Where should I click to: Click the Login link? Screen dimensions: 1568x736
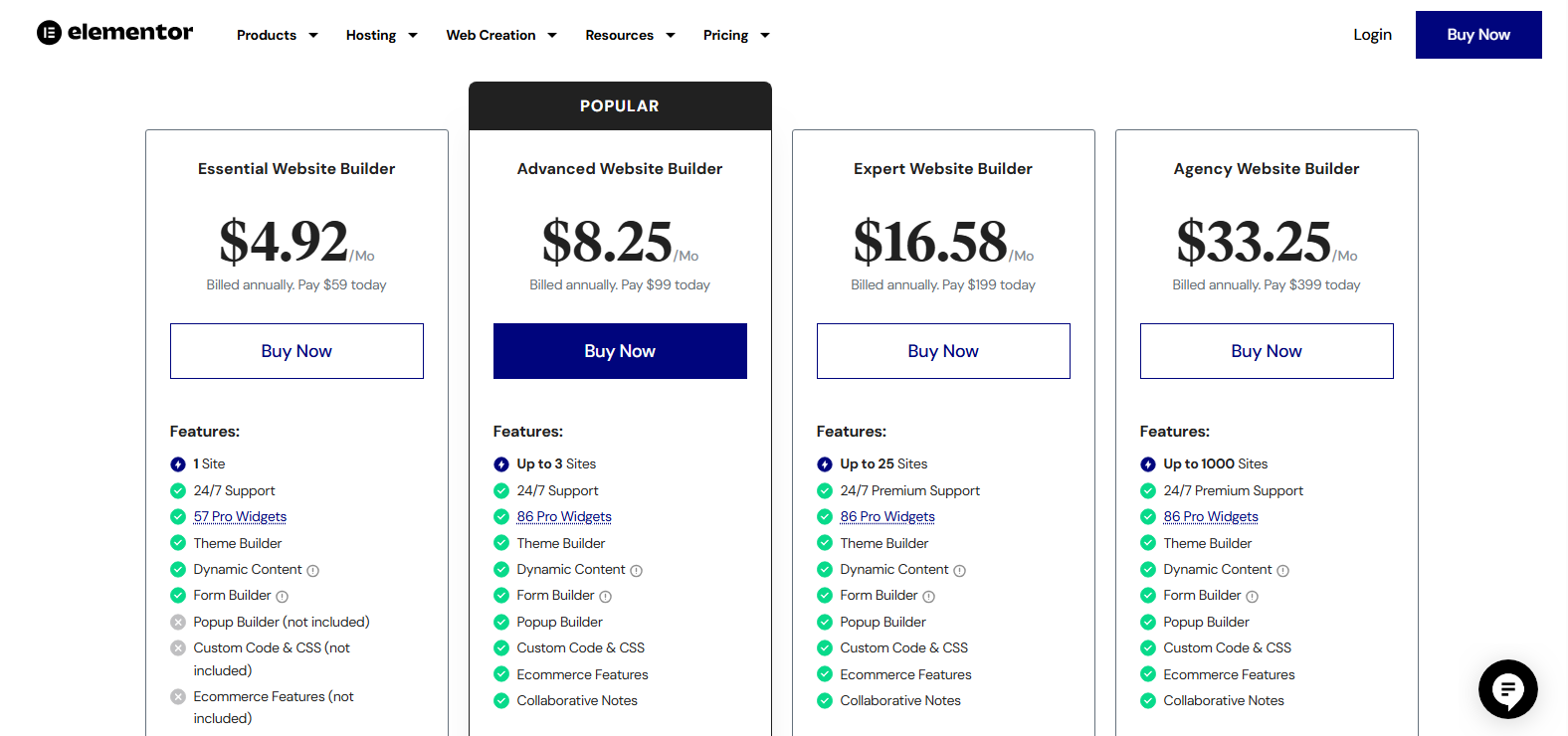(x=1372, y=35)
